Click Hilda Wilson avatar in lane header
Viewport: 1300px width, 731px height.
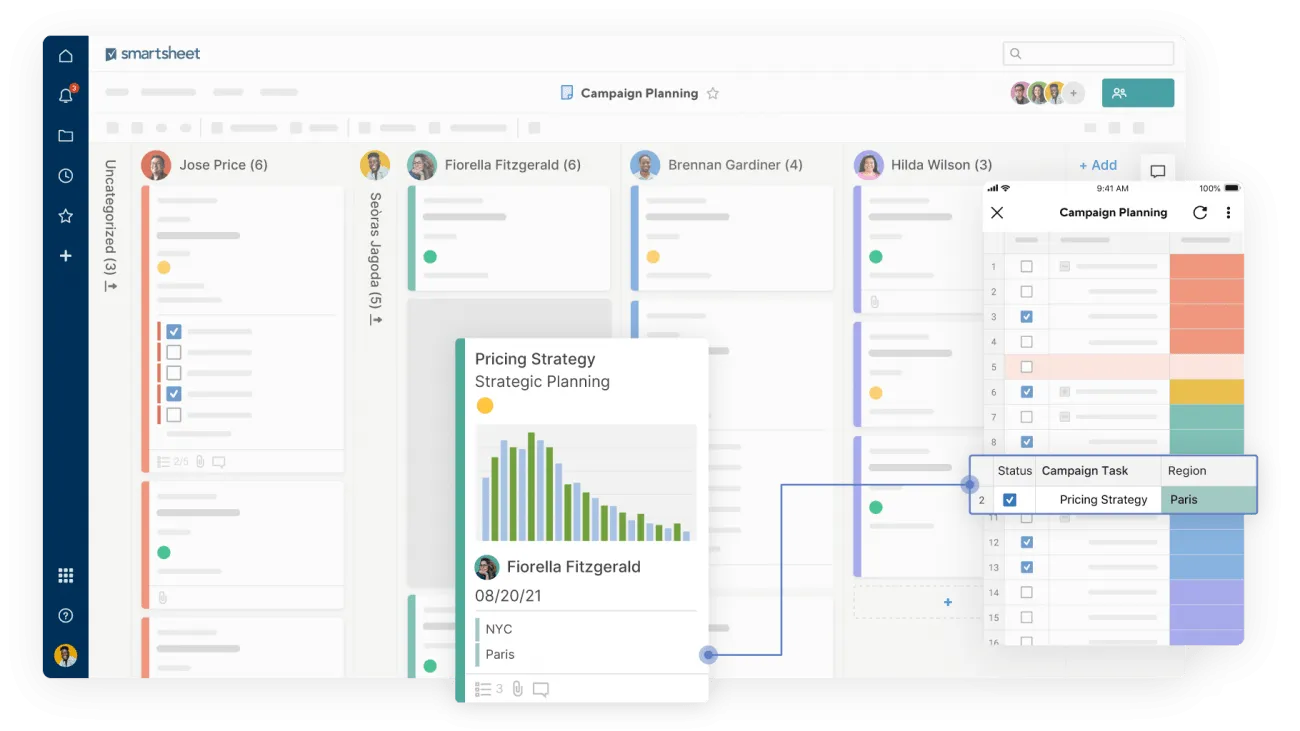[x=868, y=165]
